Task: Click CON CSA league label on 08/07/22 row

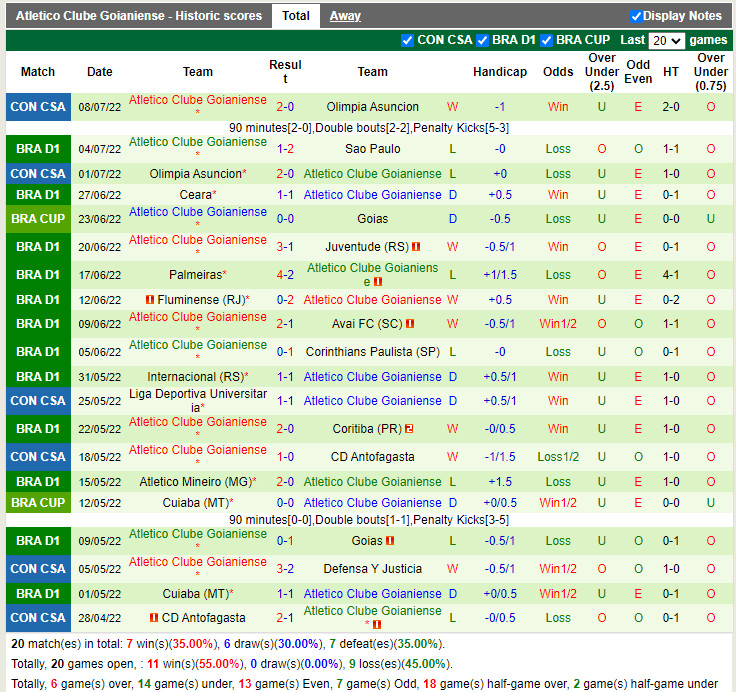Action: pos(38,107)
